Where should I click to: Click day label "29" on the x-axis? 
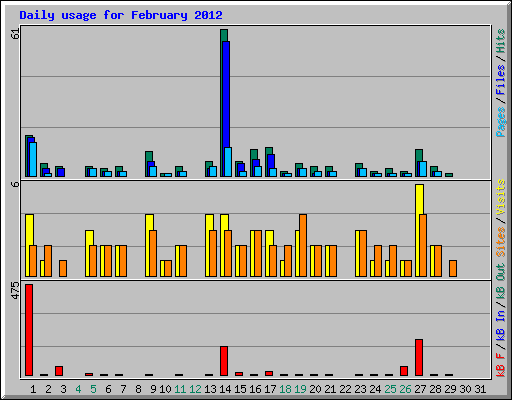pyautogui.click(x=450, y=389)
